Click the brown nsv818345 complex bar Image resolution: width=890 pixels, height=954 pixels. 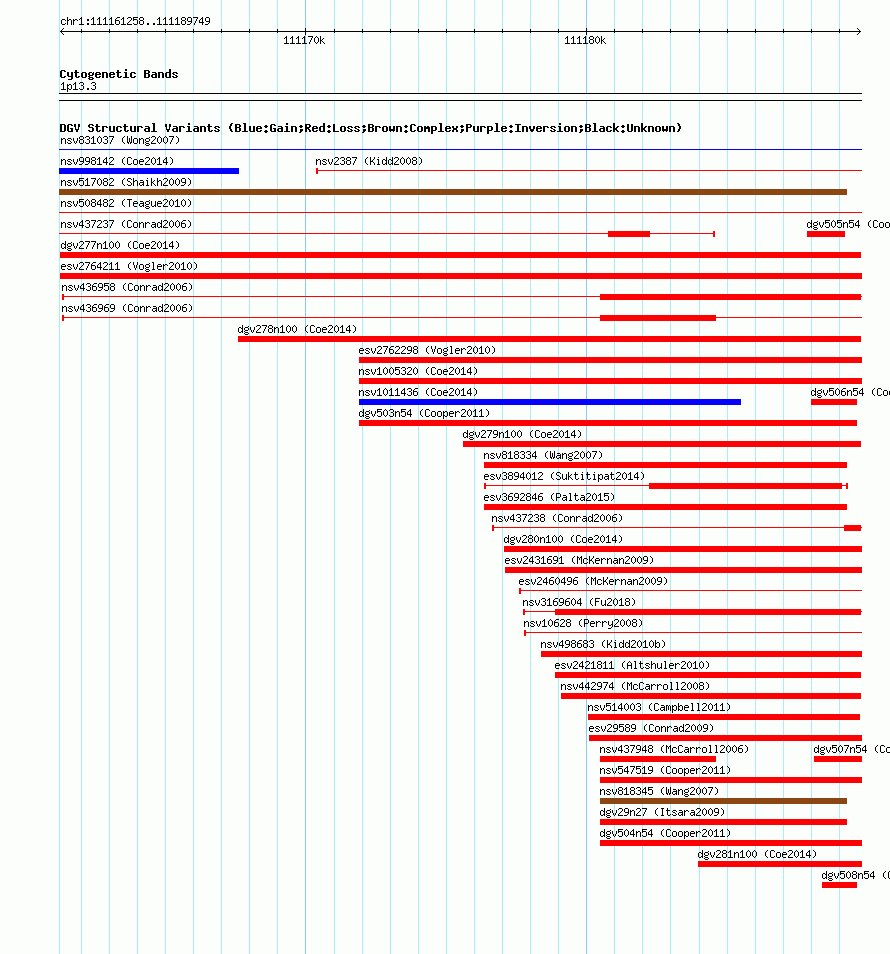point(723,801)
